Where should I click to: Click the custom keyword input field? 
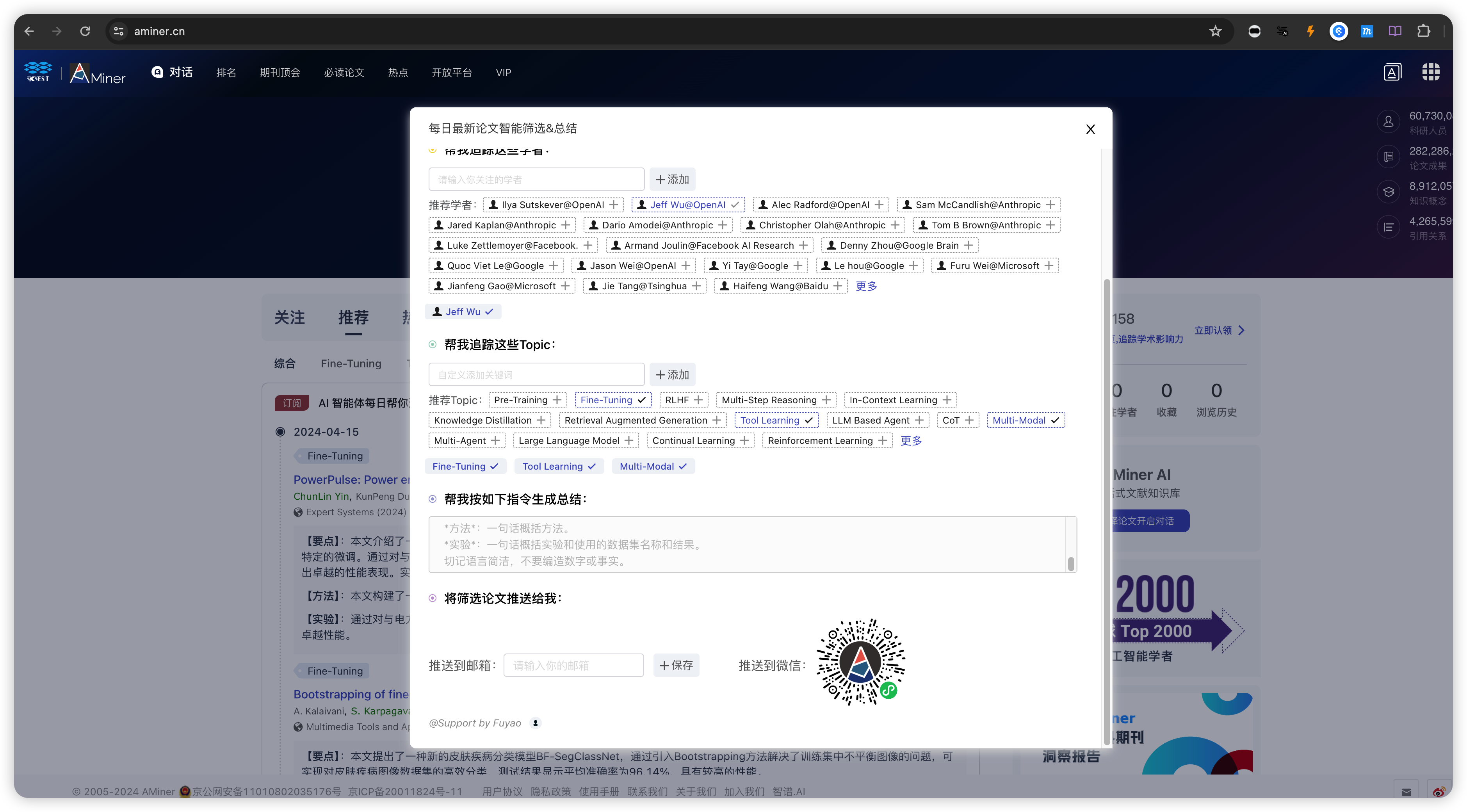pos(536,375)
